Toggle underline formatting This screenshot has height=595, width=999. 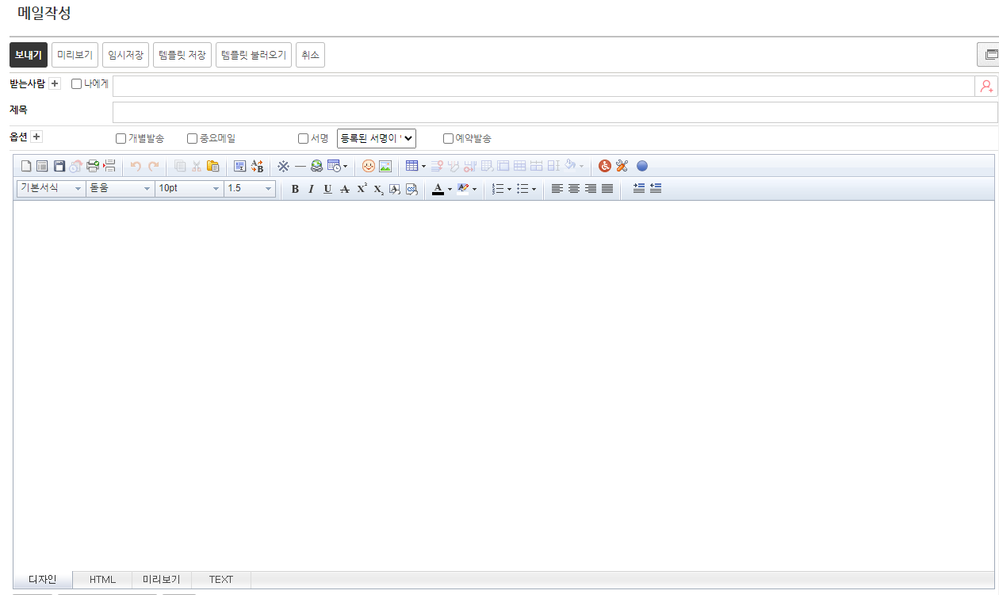(327, 189)
